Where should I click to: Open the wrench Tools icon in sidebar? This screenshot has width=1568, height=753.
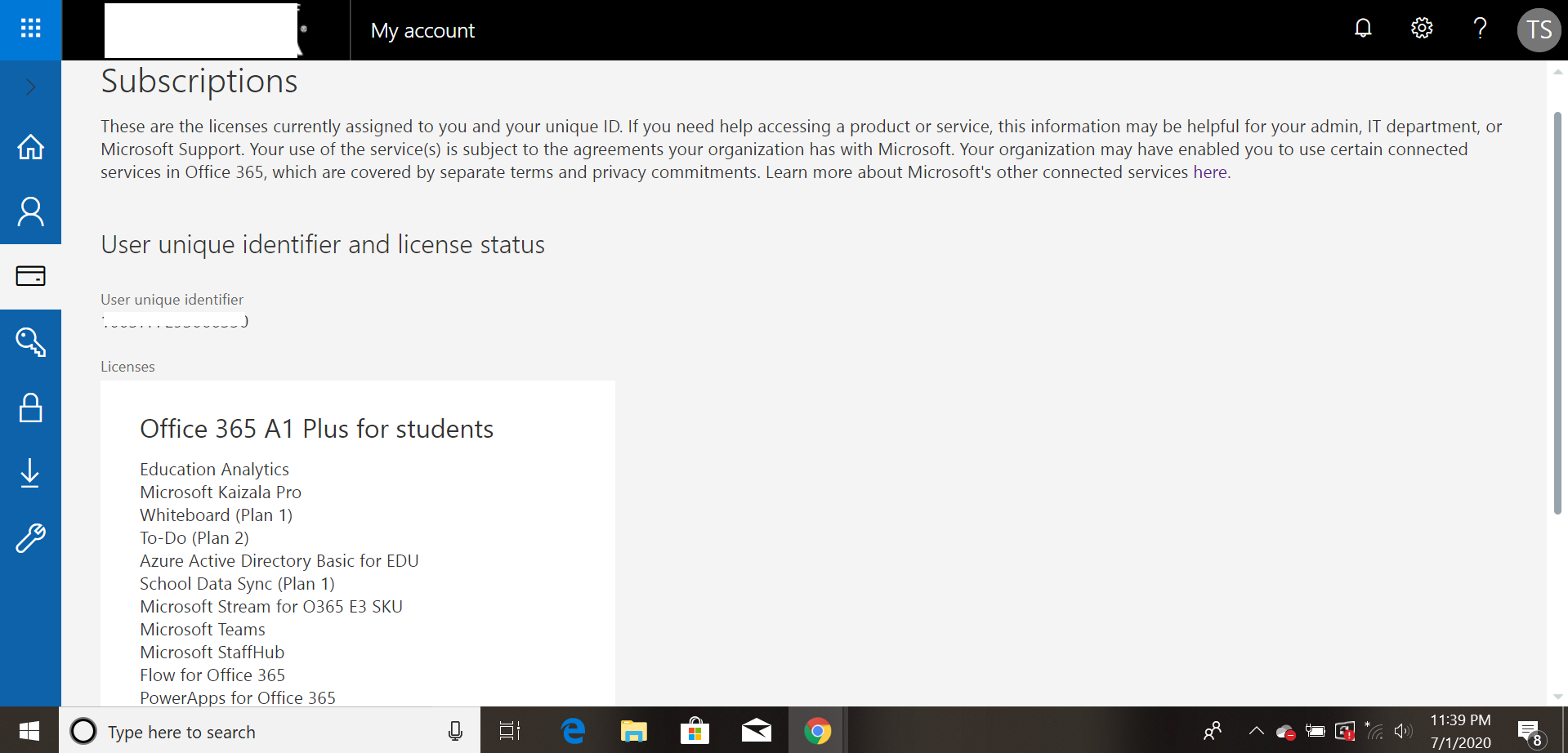(x=30, y=538)
